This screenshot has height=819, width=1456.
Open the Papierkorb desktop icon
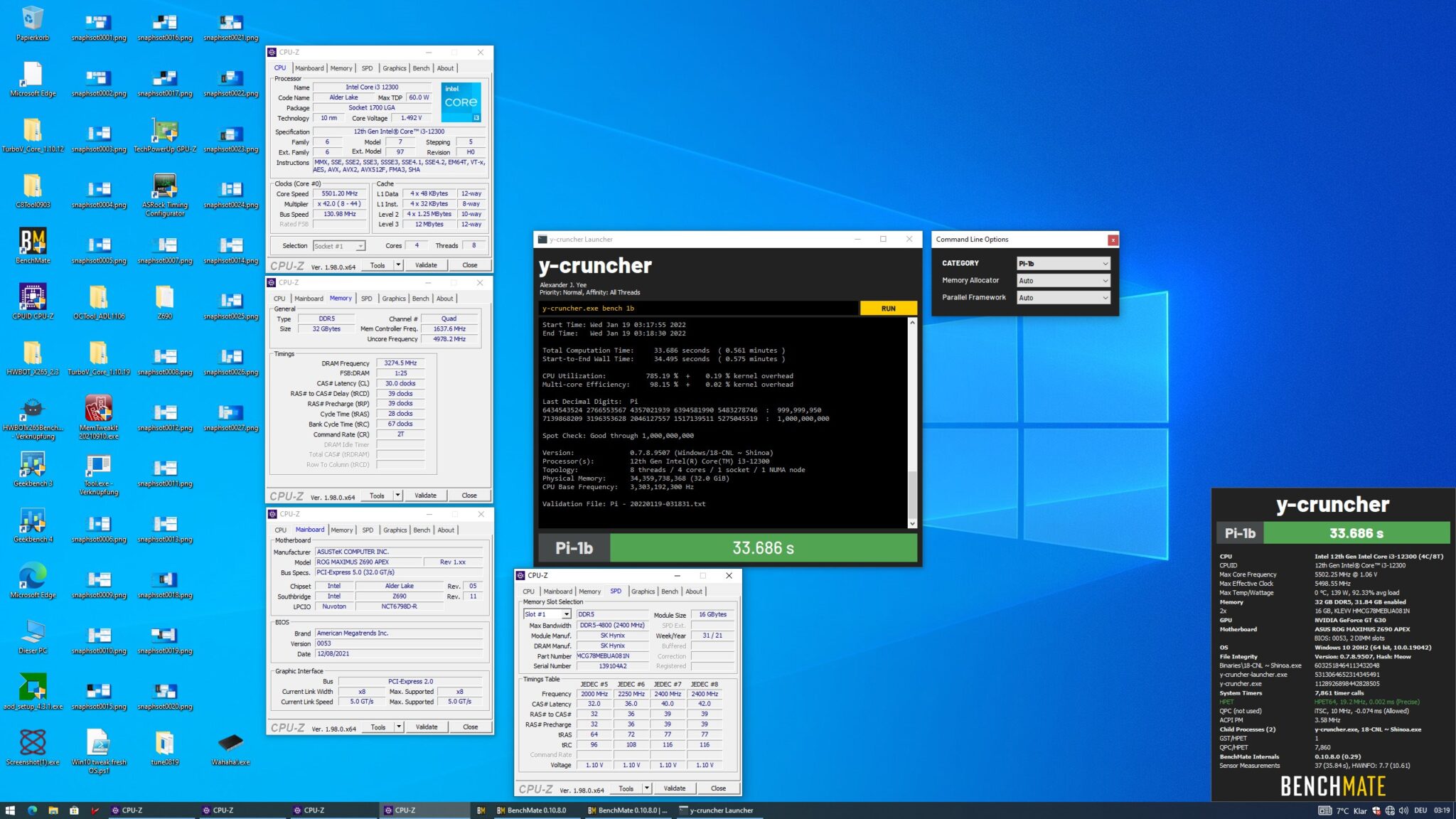pyautogui.click(x=33, y=23)
